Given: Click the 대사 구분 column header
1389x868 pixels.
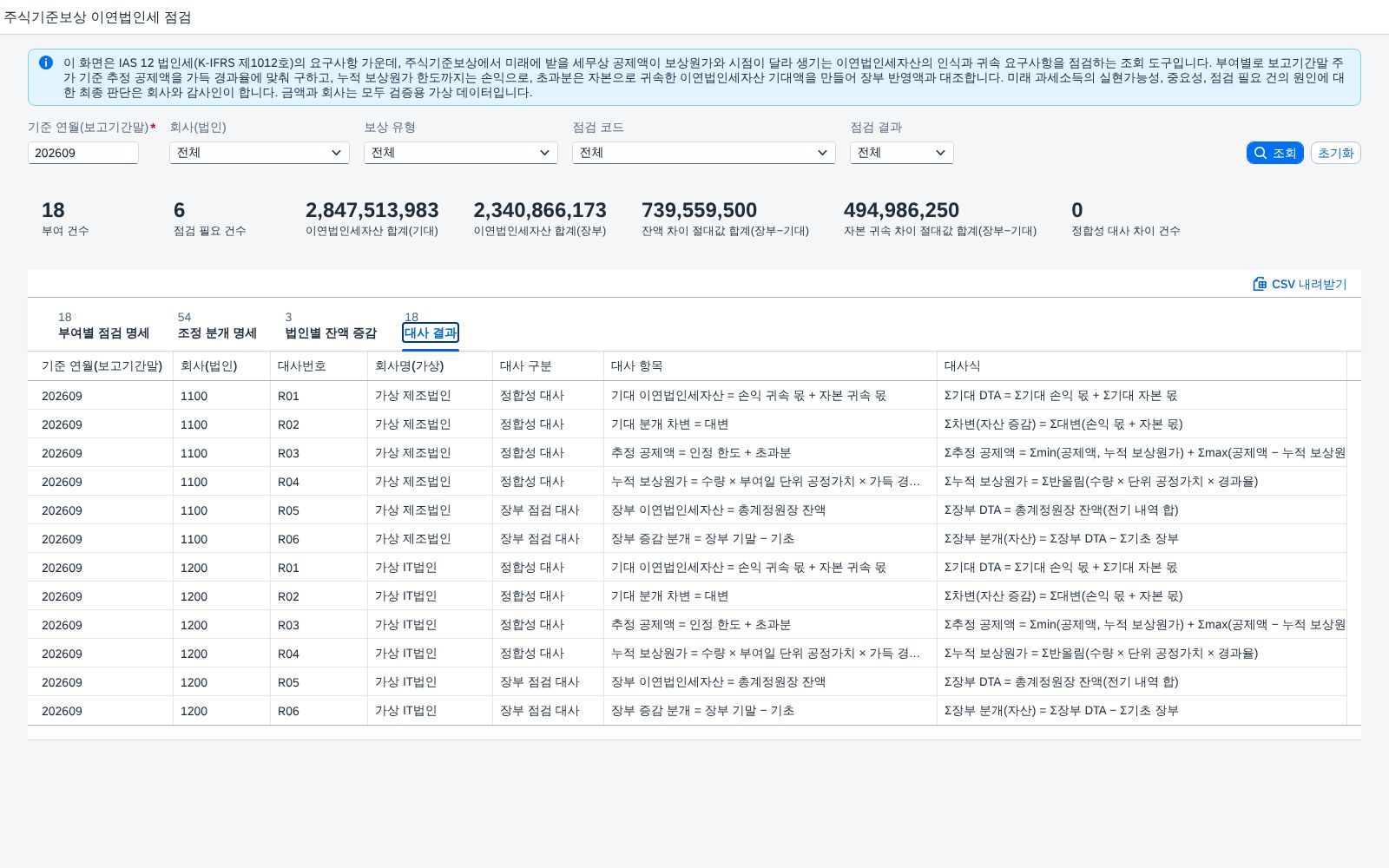Looking at the screenshot, I should (x=548, y=366).
